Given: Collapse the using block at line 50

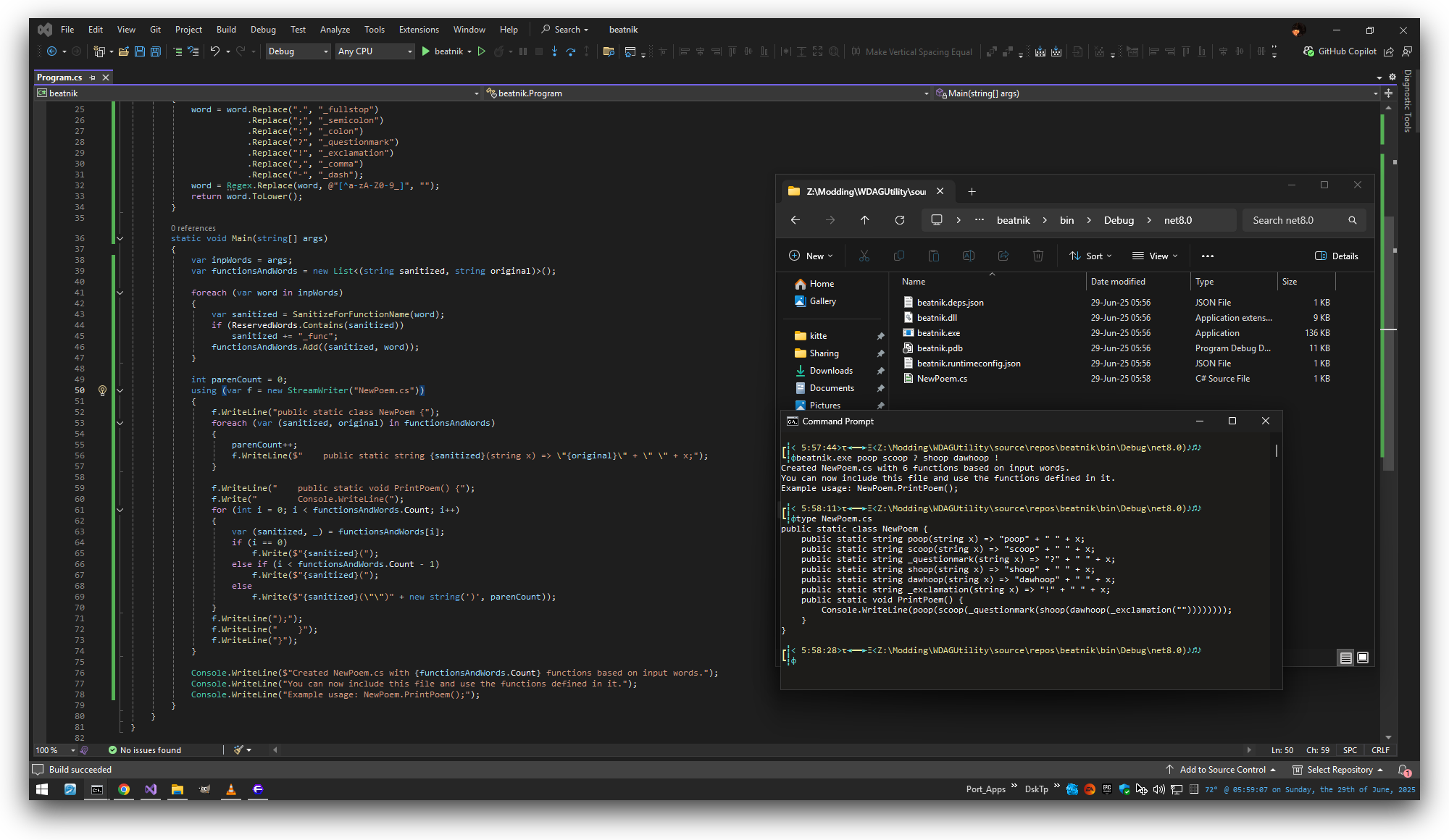Looking at the screenshot, I should [x=120, y=390].
